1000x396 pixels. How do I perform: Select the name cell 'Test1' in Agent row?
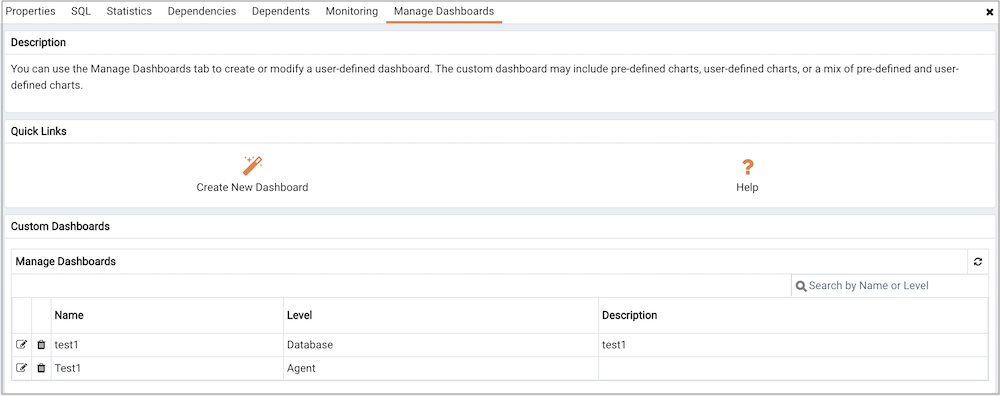(x=168, y=368)
